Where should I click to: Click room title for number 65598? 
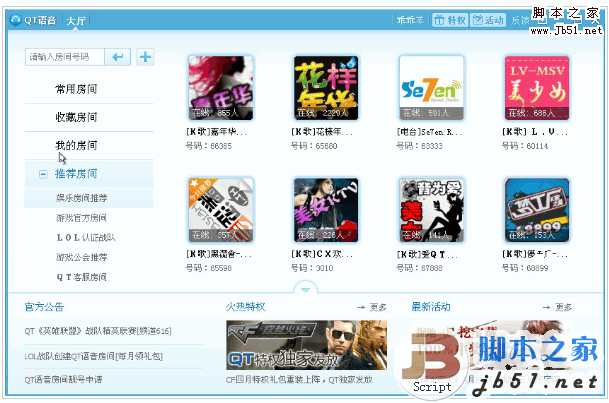[219, 255]
